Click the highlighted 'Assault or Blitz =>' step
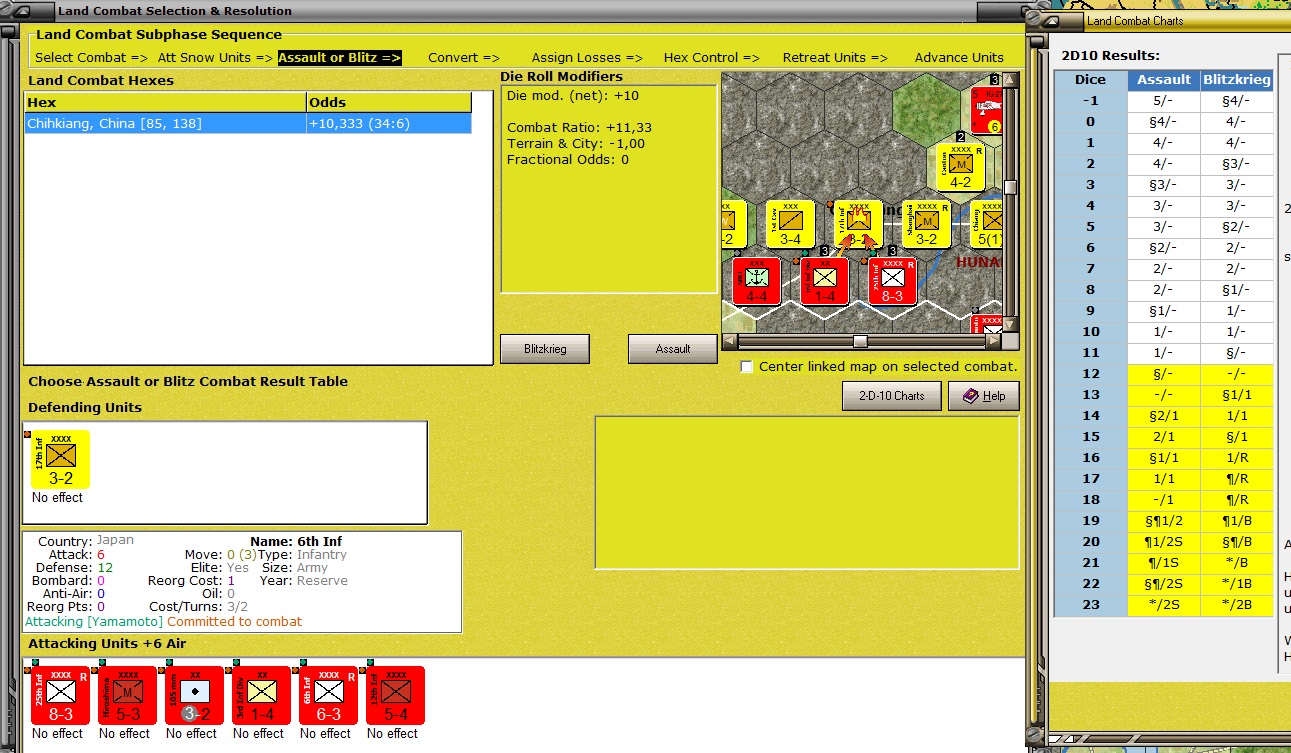 click(x=340, y=57)
